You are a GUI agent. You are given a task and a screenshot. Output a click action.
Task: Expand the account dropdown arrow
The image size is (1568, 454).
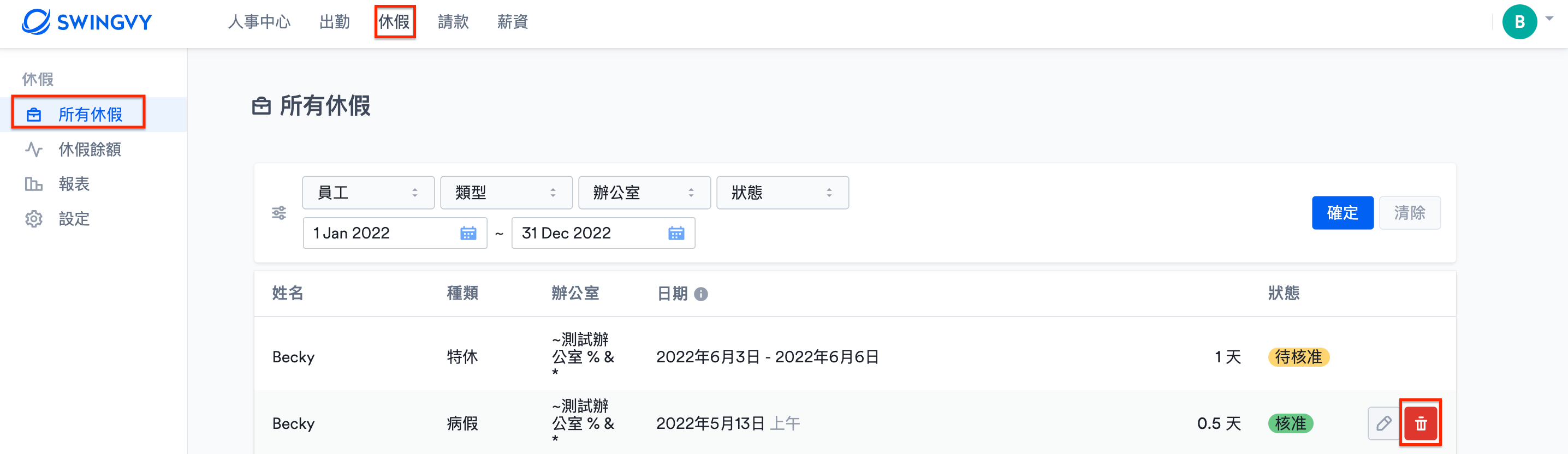click(x=1549, y=18)
